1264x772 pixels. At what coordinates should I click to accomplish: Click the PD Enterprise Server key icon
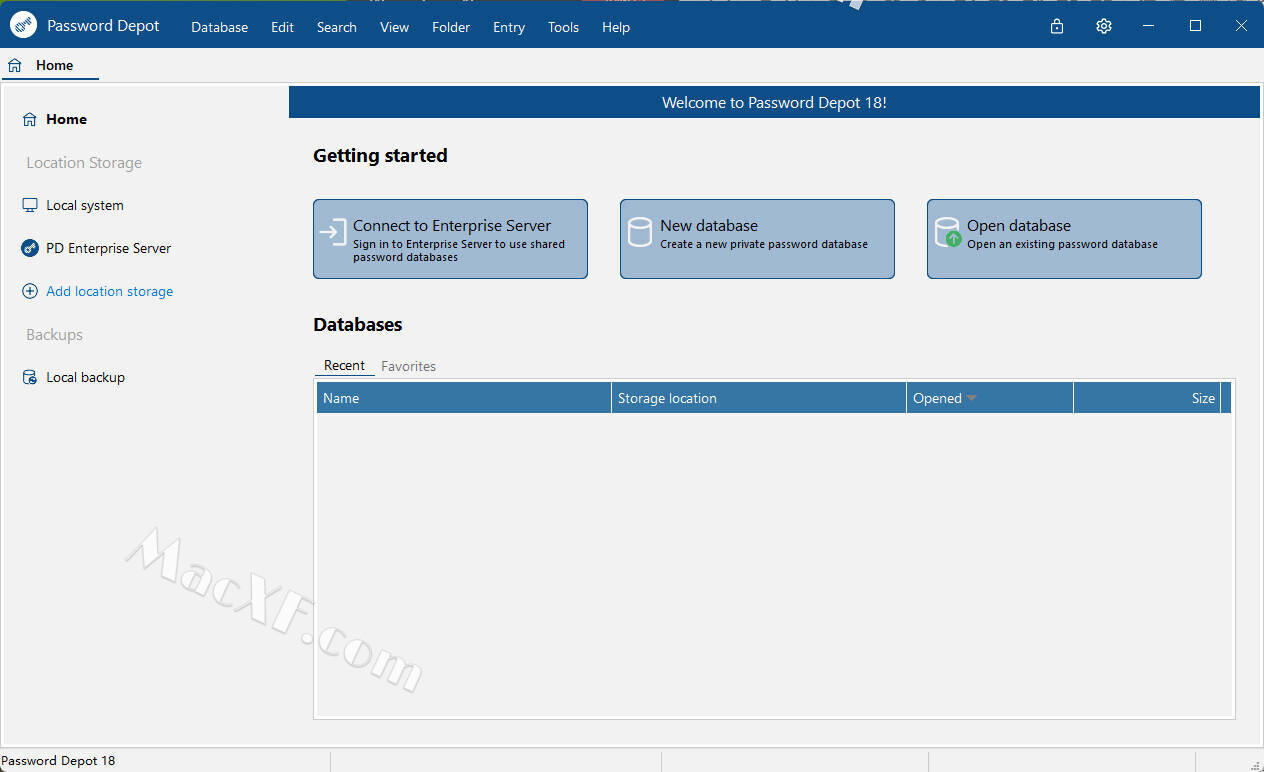tap(30, 248)
